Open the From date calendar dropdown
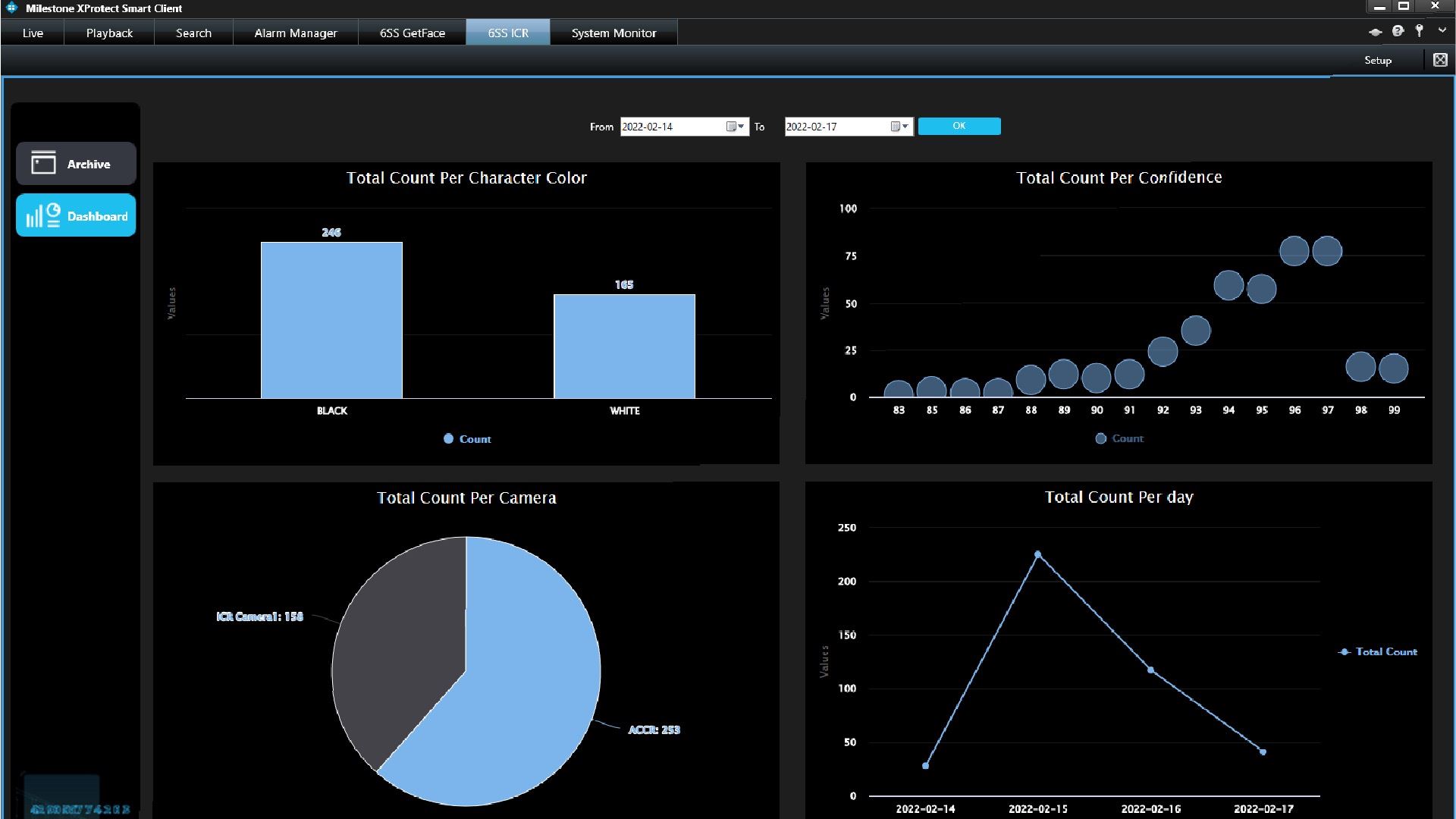 736,127
